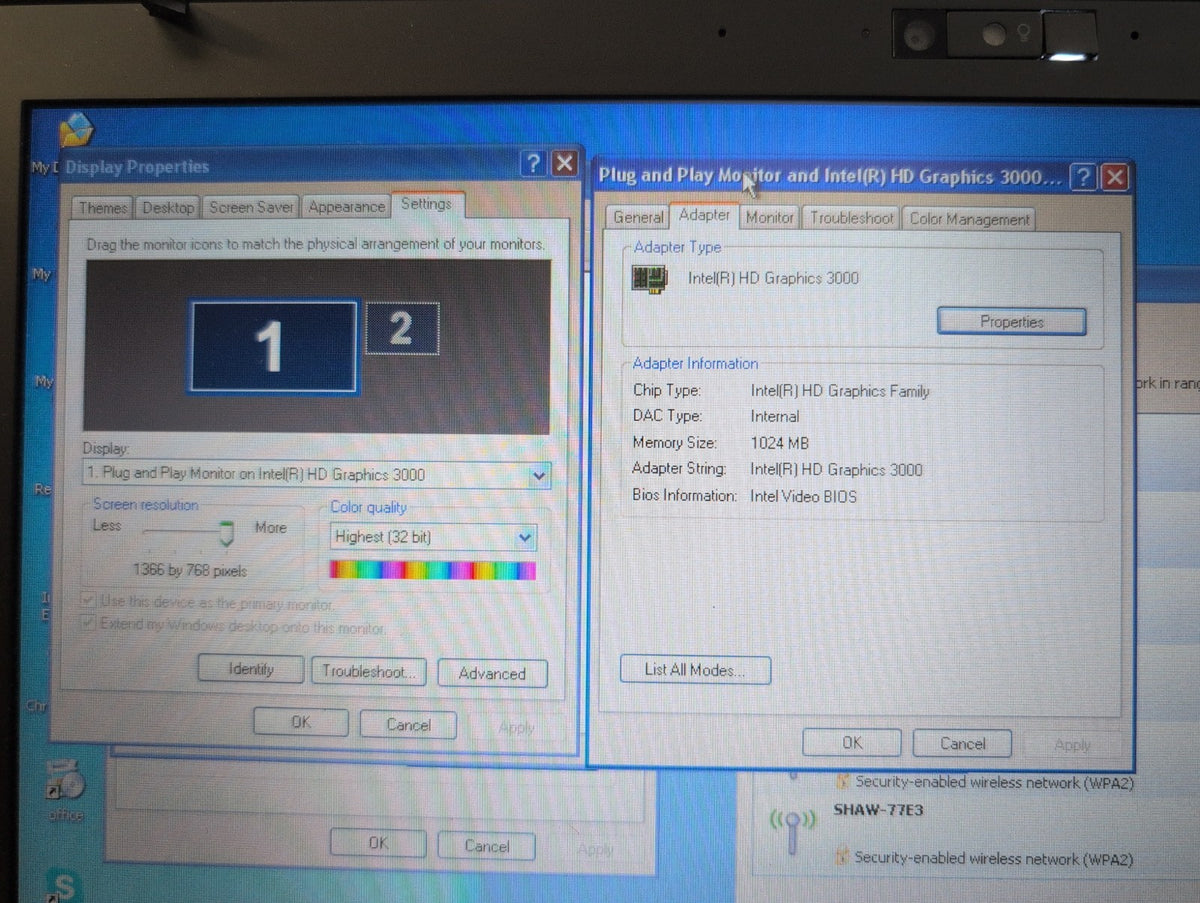Select the Settings tab

point(427,203)
